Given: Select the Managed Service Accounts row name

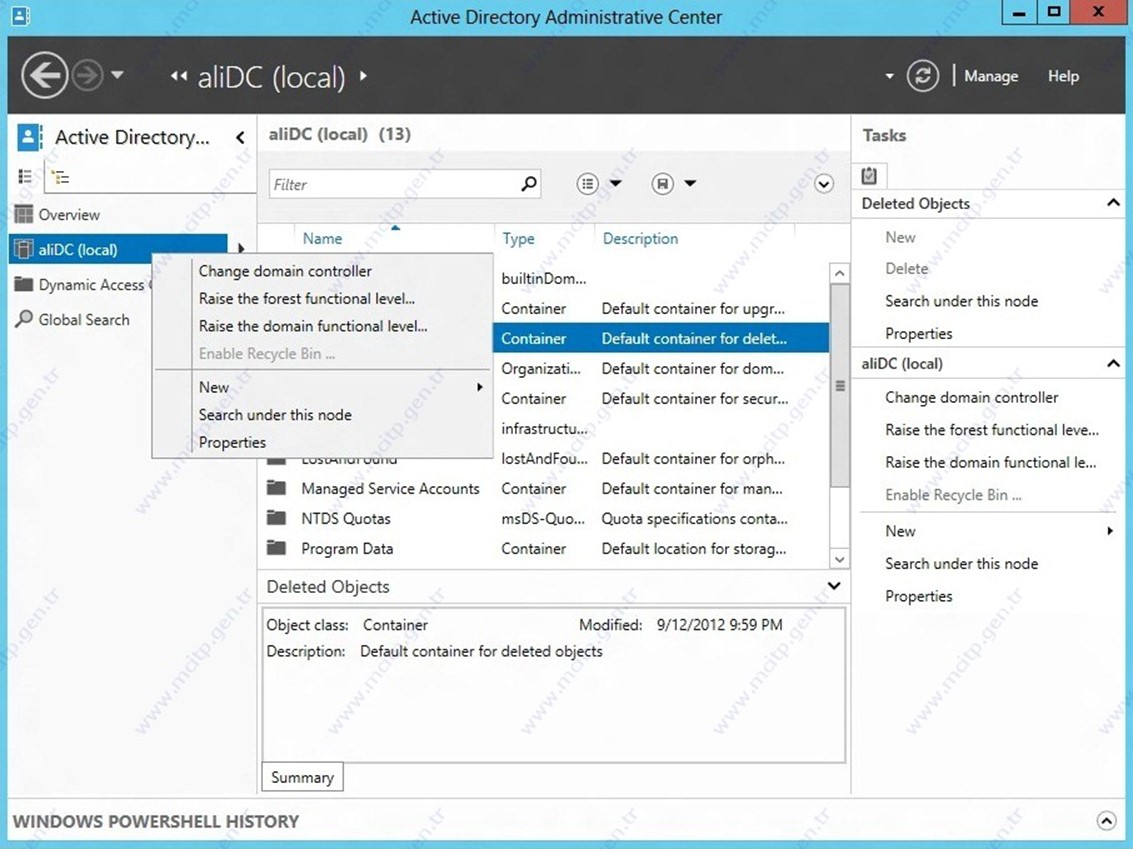Looking at the screenshot, I should 390,488.
